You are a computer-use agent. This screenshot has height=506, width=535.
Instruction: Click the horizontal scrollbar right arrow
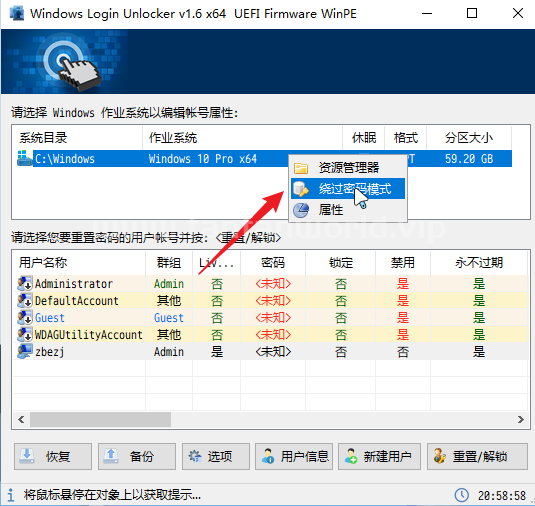[x=521, y=419]
